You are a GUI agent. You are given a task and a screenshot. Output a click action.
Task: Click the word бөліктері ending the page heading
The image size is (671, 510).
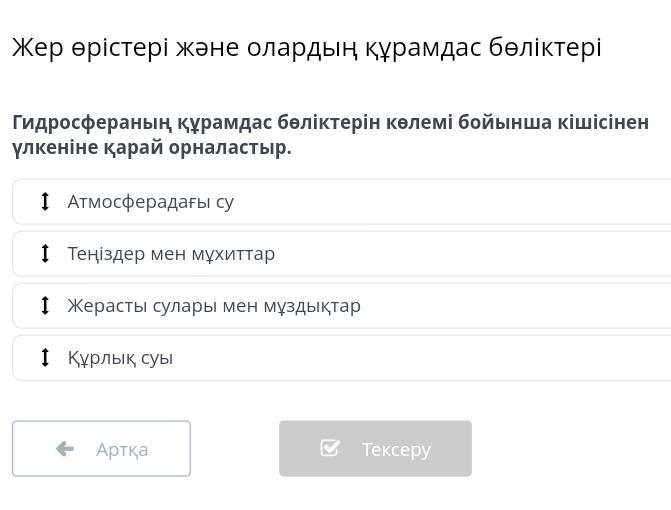click(545, 48)
